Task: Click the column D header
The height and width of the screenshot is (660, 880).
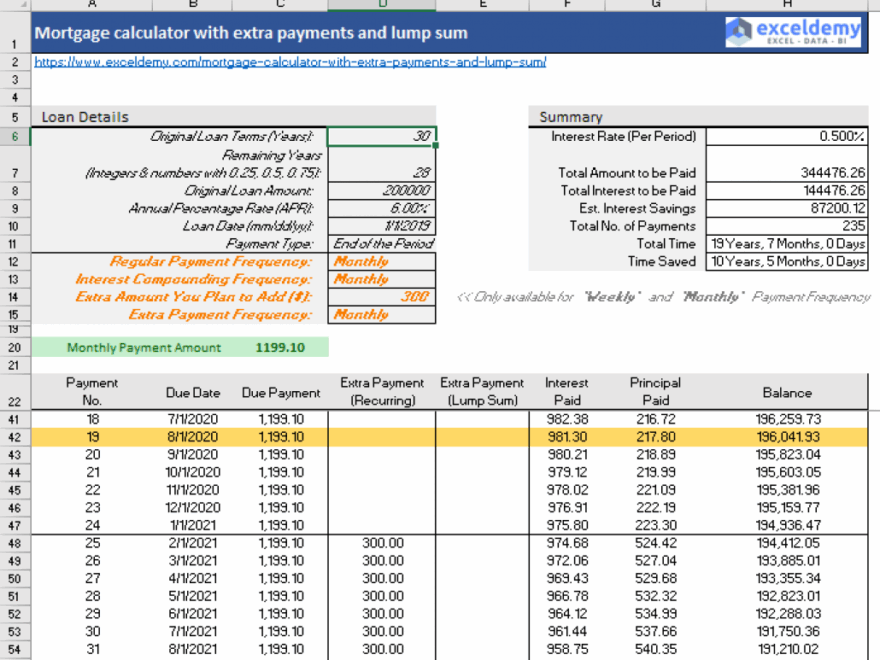Action: (x=381, y=4)
